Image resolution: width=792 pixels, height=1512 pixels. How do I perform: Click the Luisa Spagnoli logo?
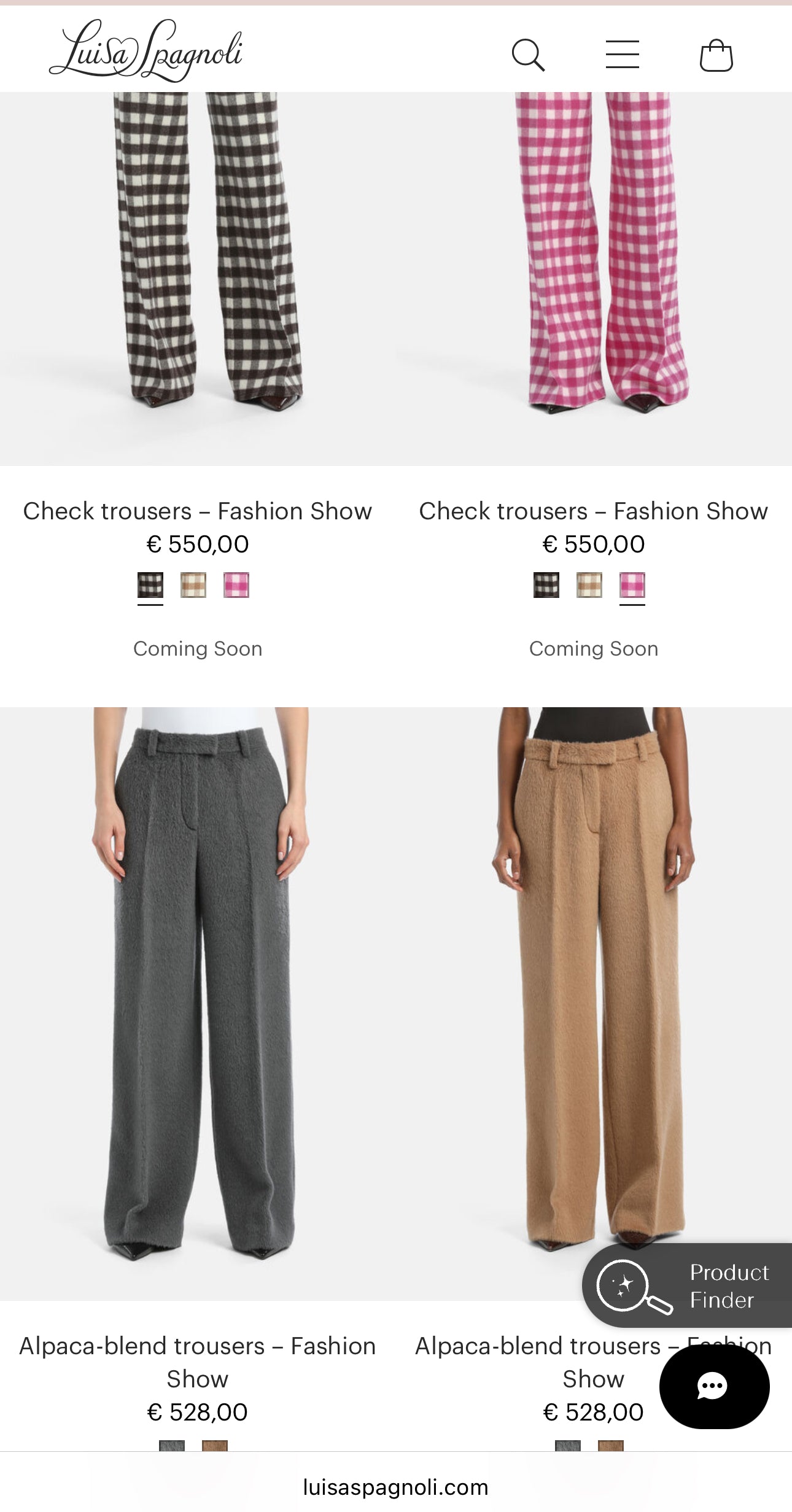tap(146, 50)
